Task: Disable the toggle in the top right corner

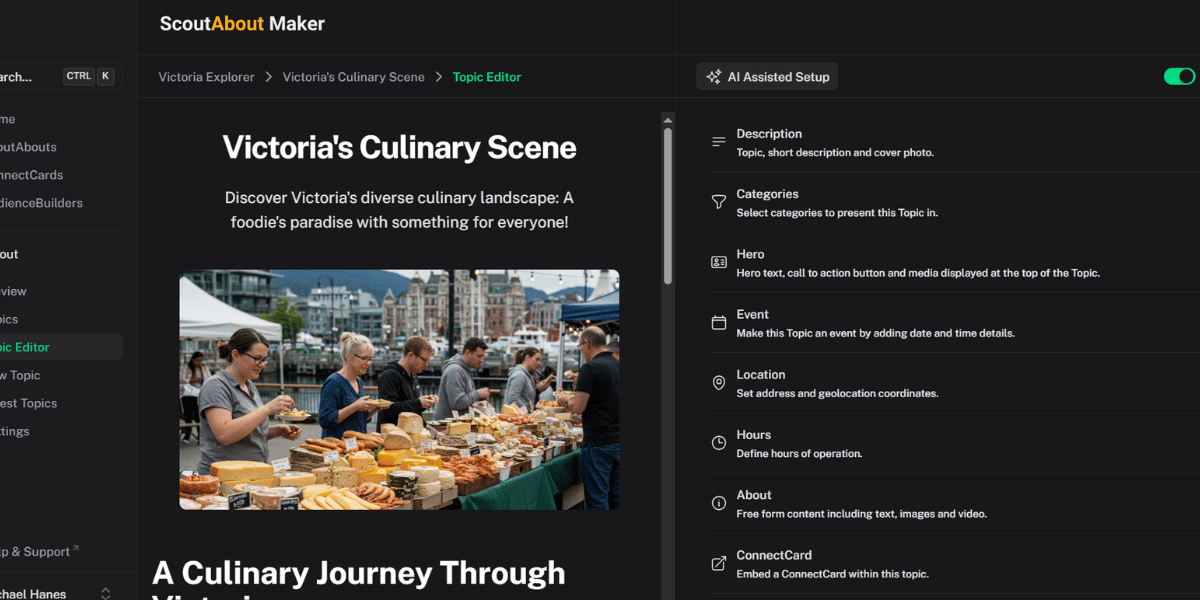Action: (1179, 75)
